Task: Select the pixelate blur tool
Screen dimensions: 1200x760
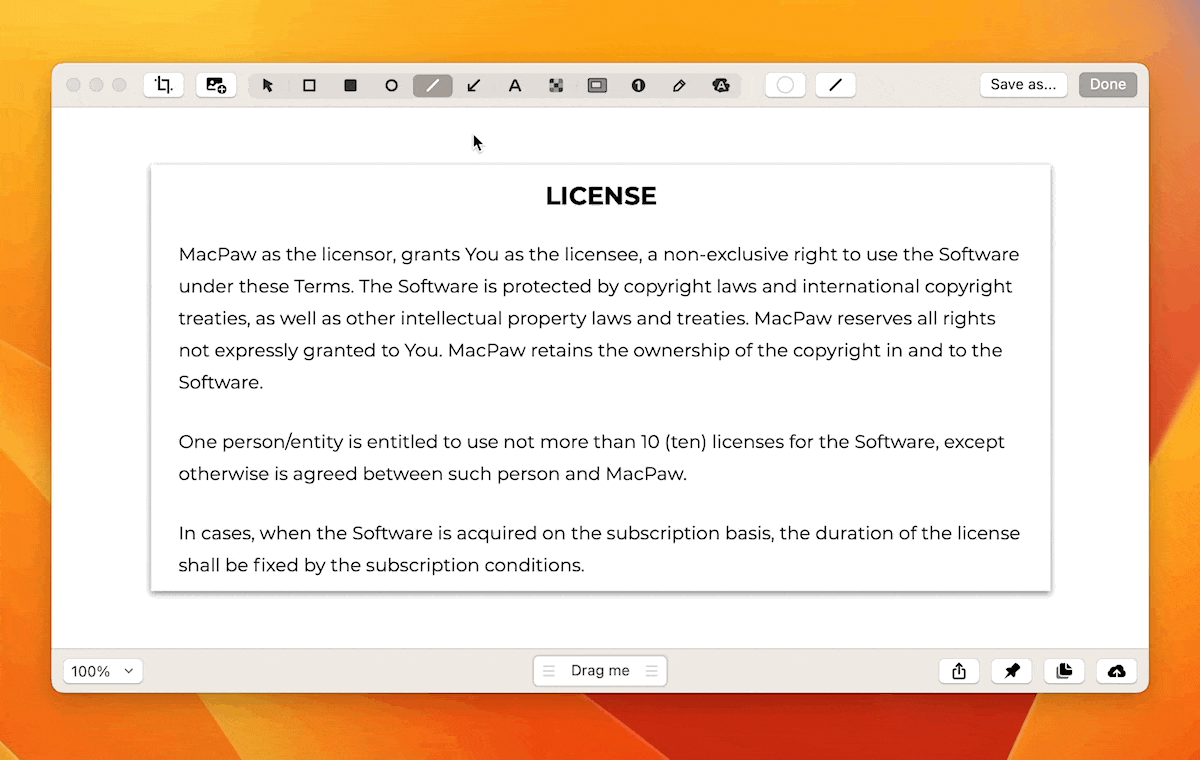Action: tap(556, 86)
